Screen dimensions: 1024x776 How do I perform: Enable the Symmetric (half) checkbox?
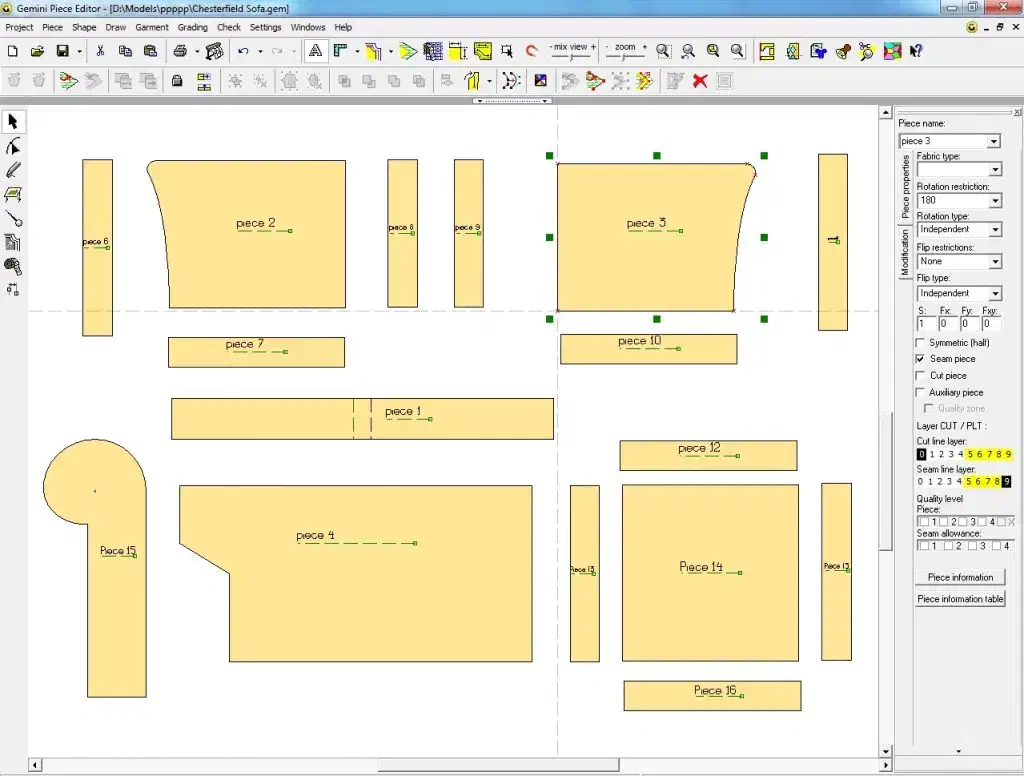point(921,343)
